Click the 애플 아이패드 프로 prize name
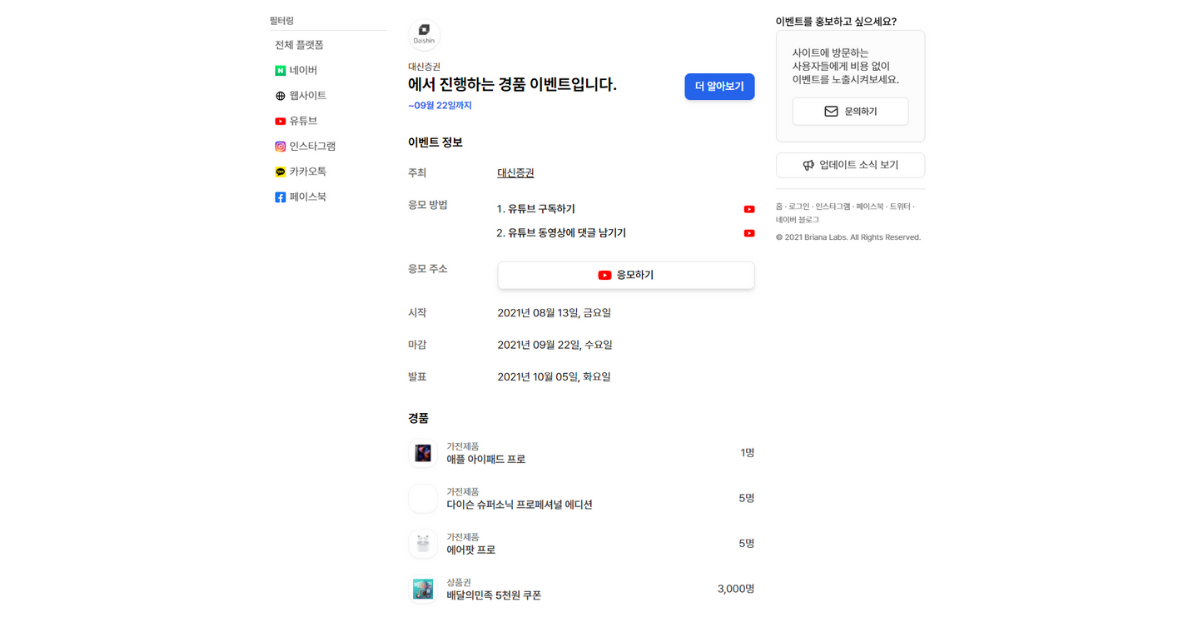 (x=486, y=460)
